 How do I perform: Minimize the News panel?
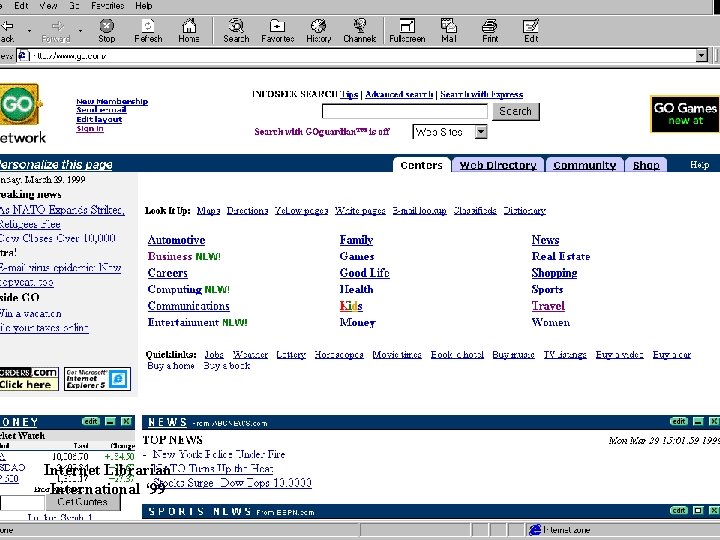698,421
